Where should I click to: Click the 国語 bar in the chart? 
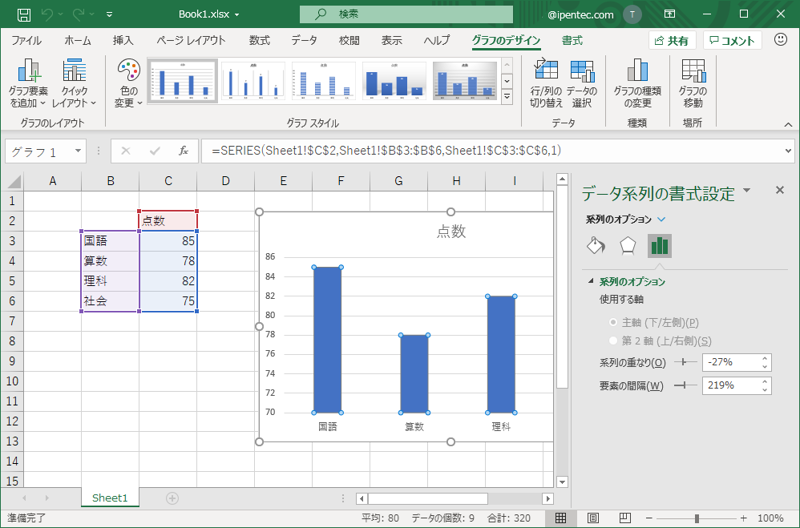pos(328,340)
